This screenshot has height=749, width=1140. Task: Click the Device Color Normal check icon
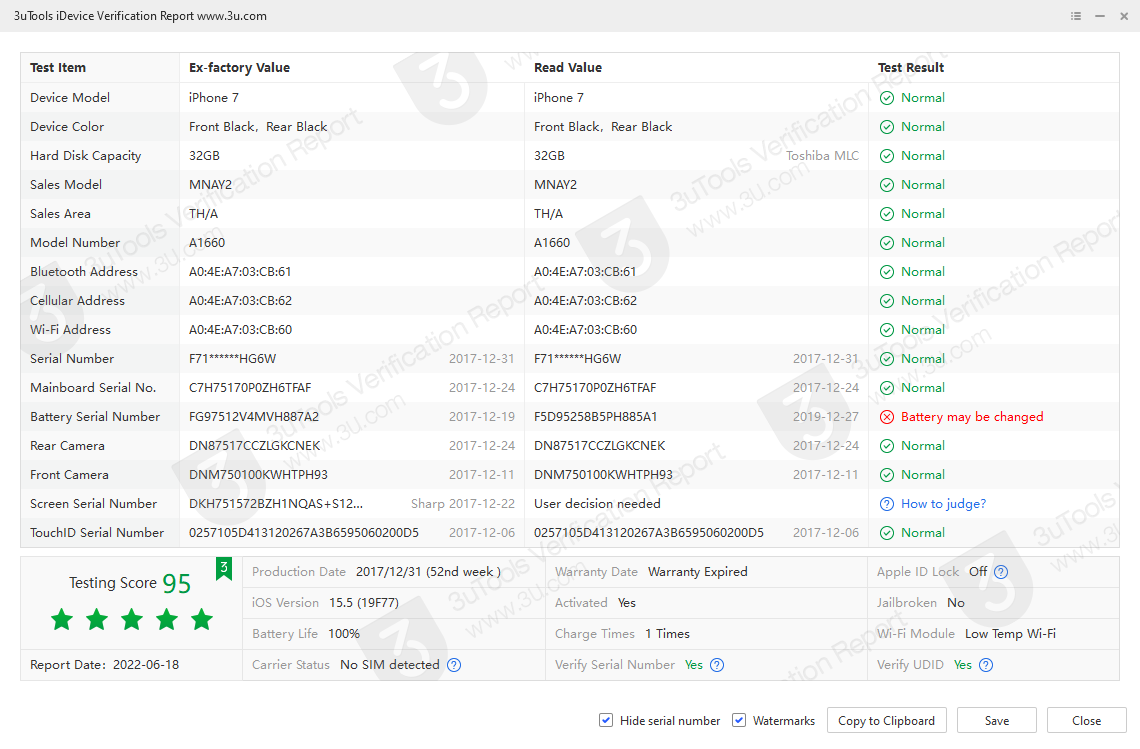[x=886, y=127]
